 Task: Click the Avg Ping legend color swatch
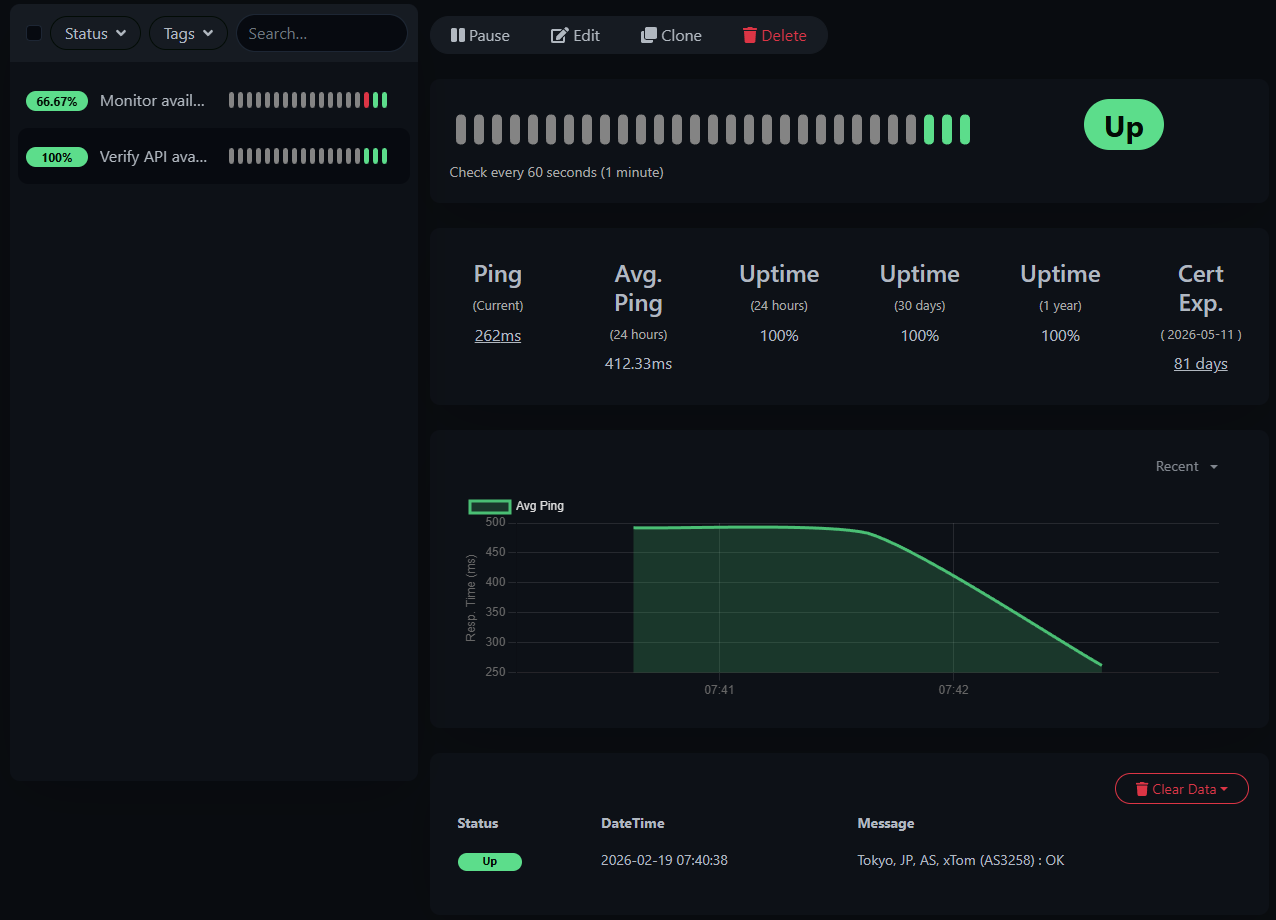coord(489,506)
